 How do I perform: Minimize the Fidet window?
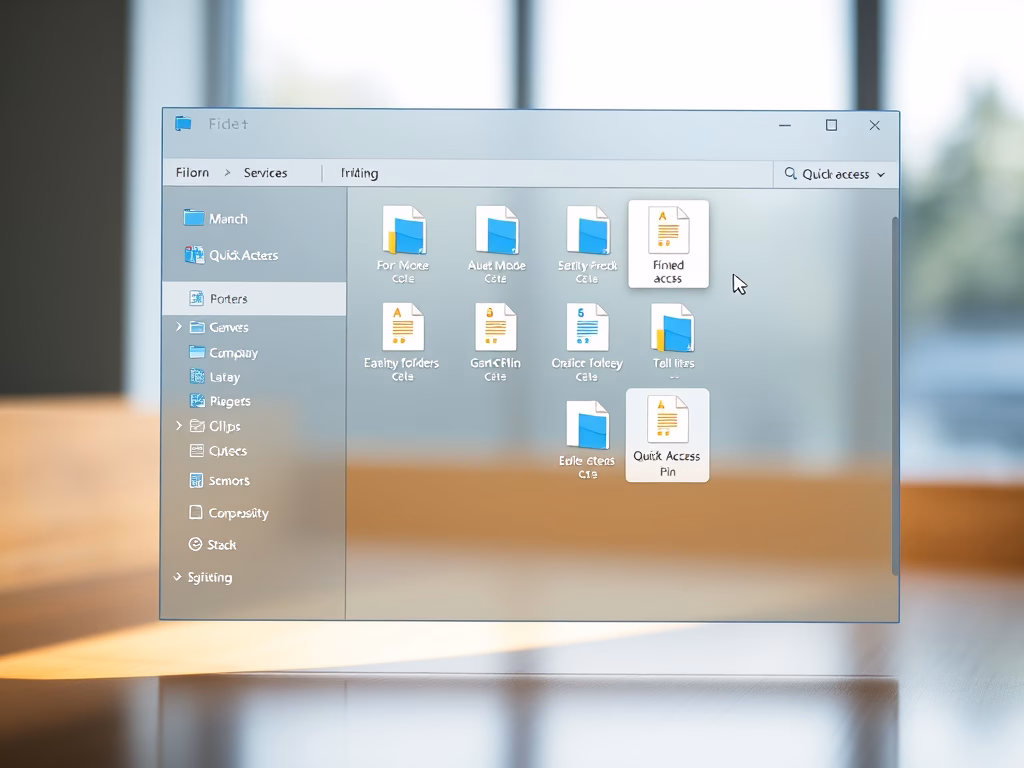[785, 125]
